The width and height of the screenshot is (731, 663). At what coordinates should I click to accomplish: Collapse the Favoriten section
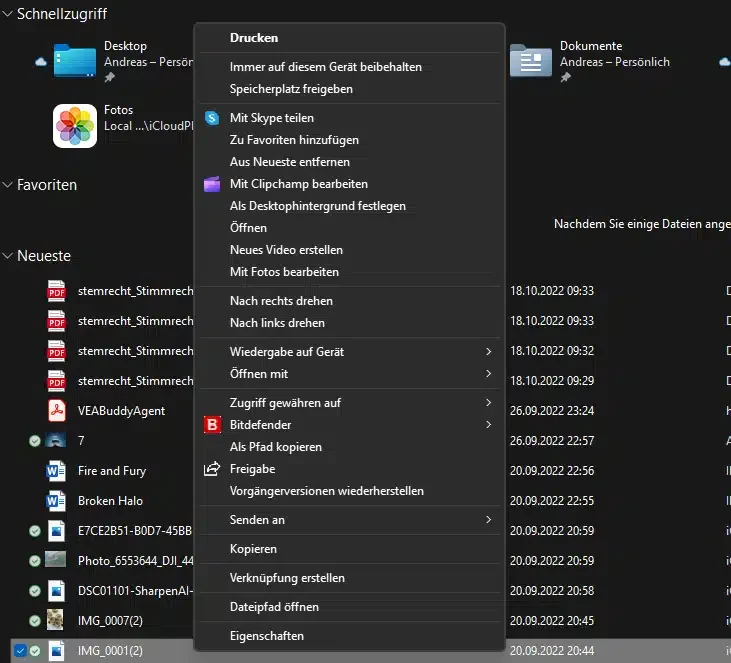point(8,185)
